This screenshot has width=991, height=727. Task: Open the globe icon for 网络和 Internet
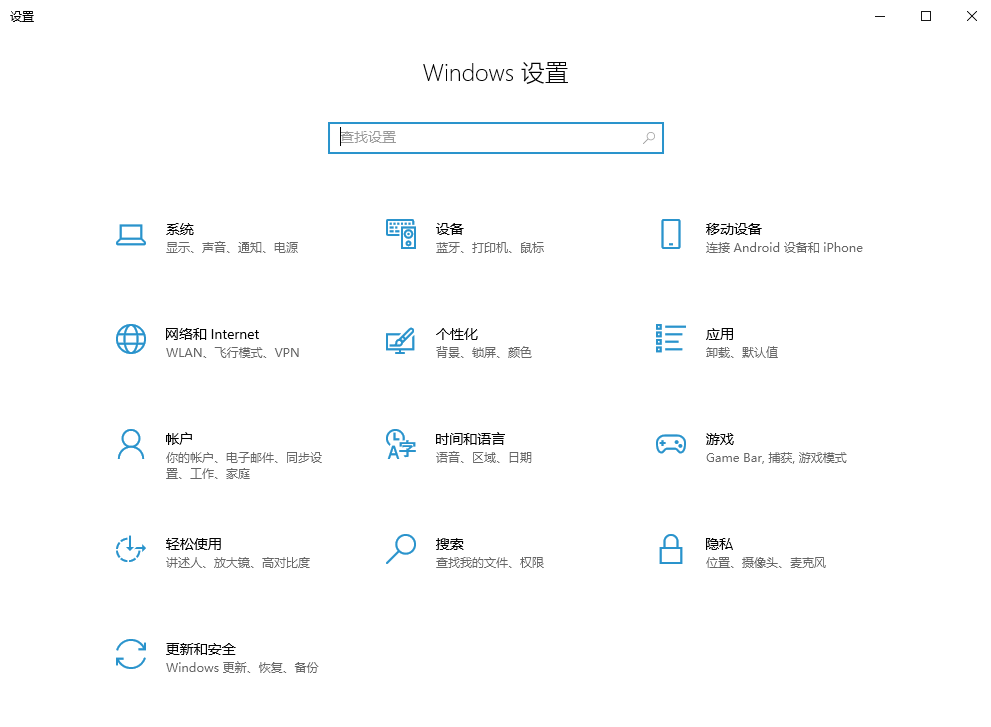point(131,339)
